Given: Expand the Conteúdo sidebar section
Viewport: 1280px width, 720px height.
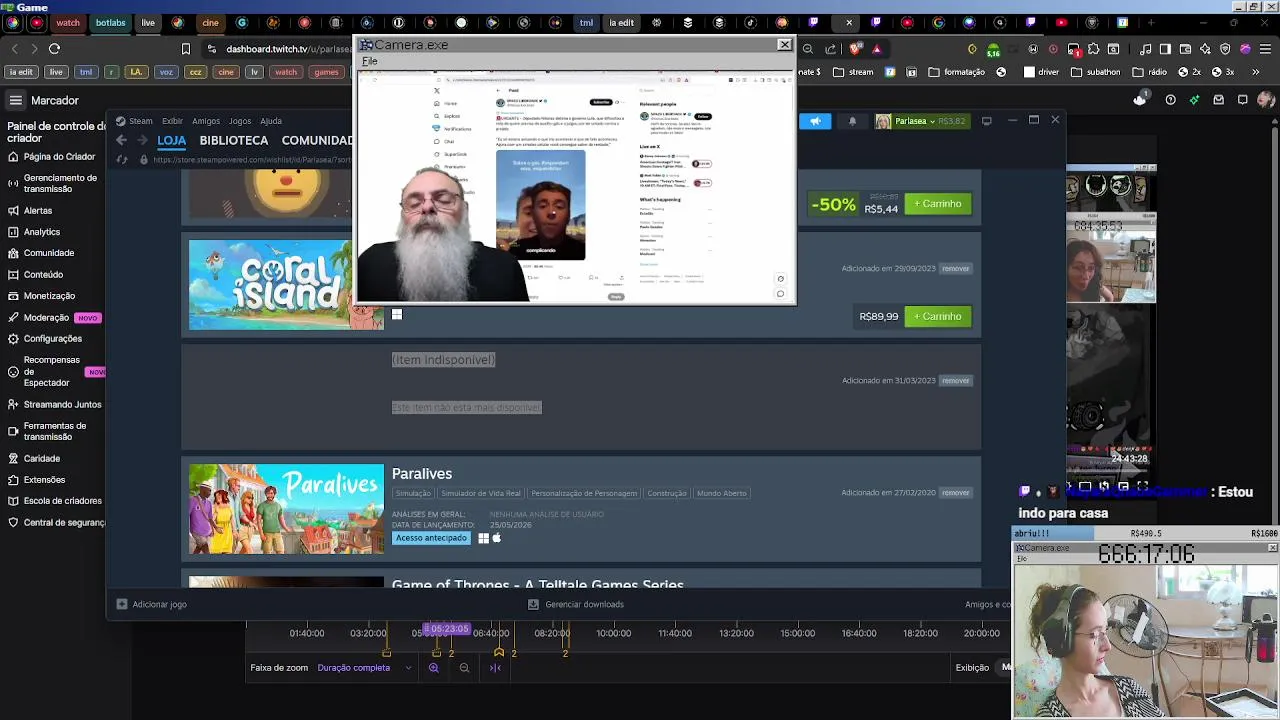Looking at the screenshot, I should (x=36, y=274).
